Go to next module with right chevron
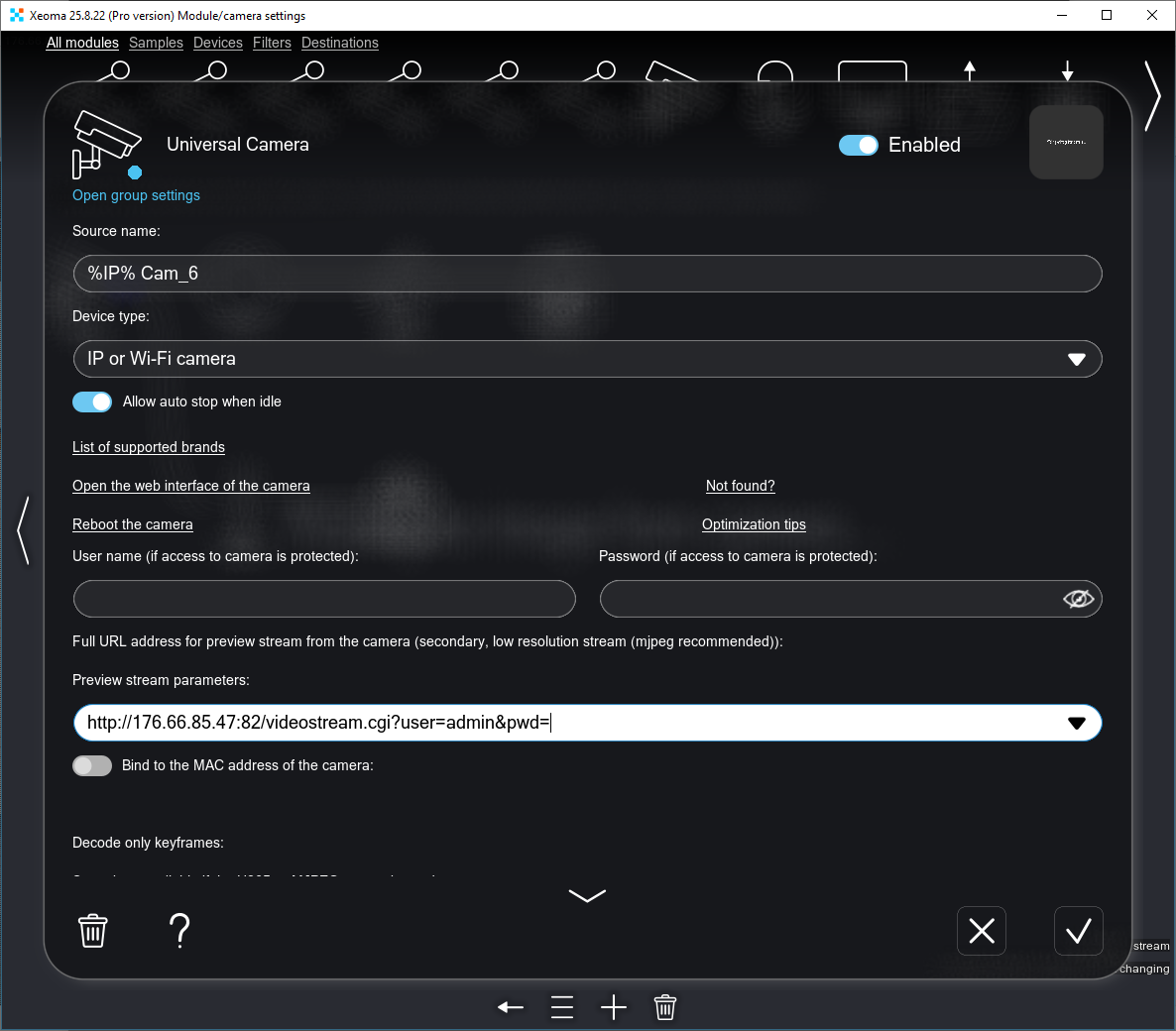Viewport: 1176px width, 1031px height. 1151,96
